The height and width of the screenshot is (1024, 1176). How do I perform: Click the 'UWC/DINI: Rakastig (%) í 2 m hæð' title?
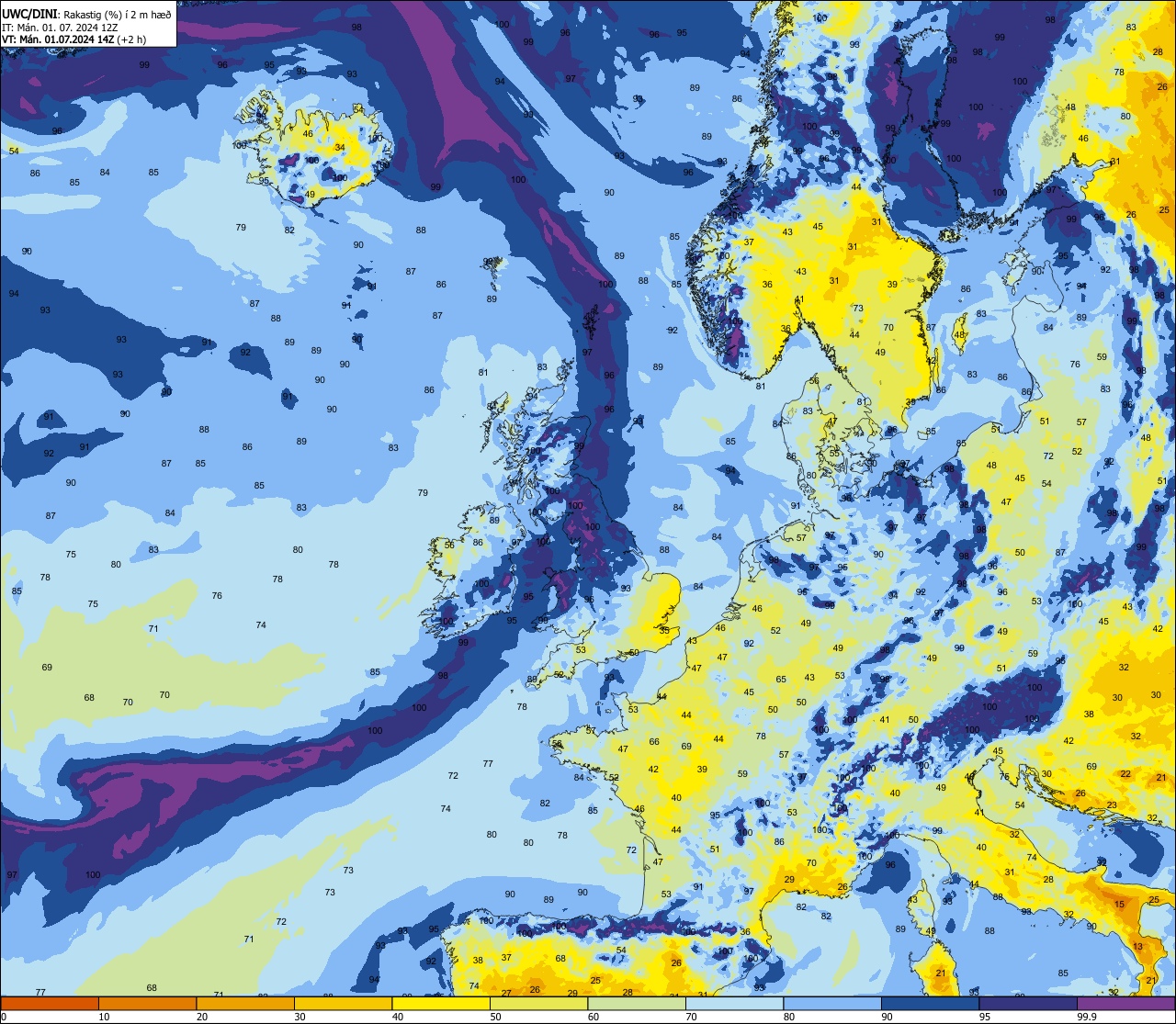86,14
